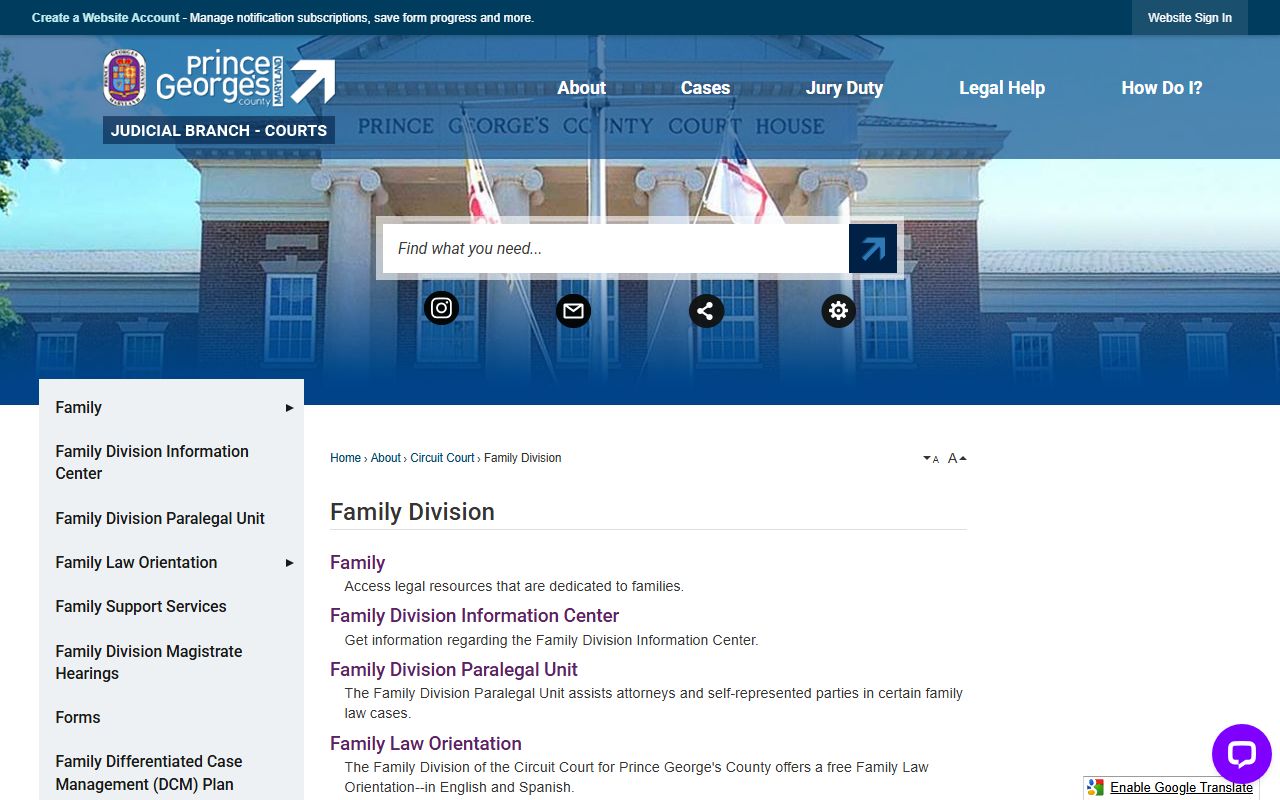This screenshot has height=800, width=1280.
Task: Click Prince George's County logo
Action: [219, 79]
